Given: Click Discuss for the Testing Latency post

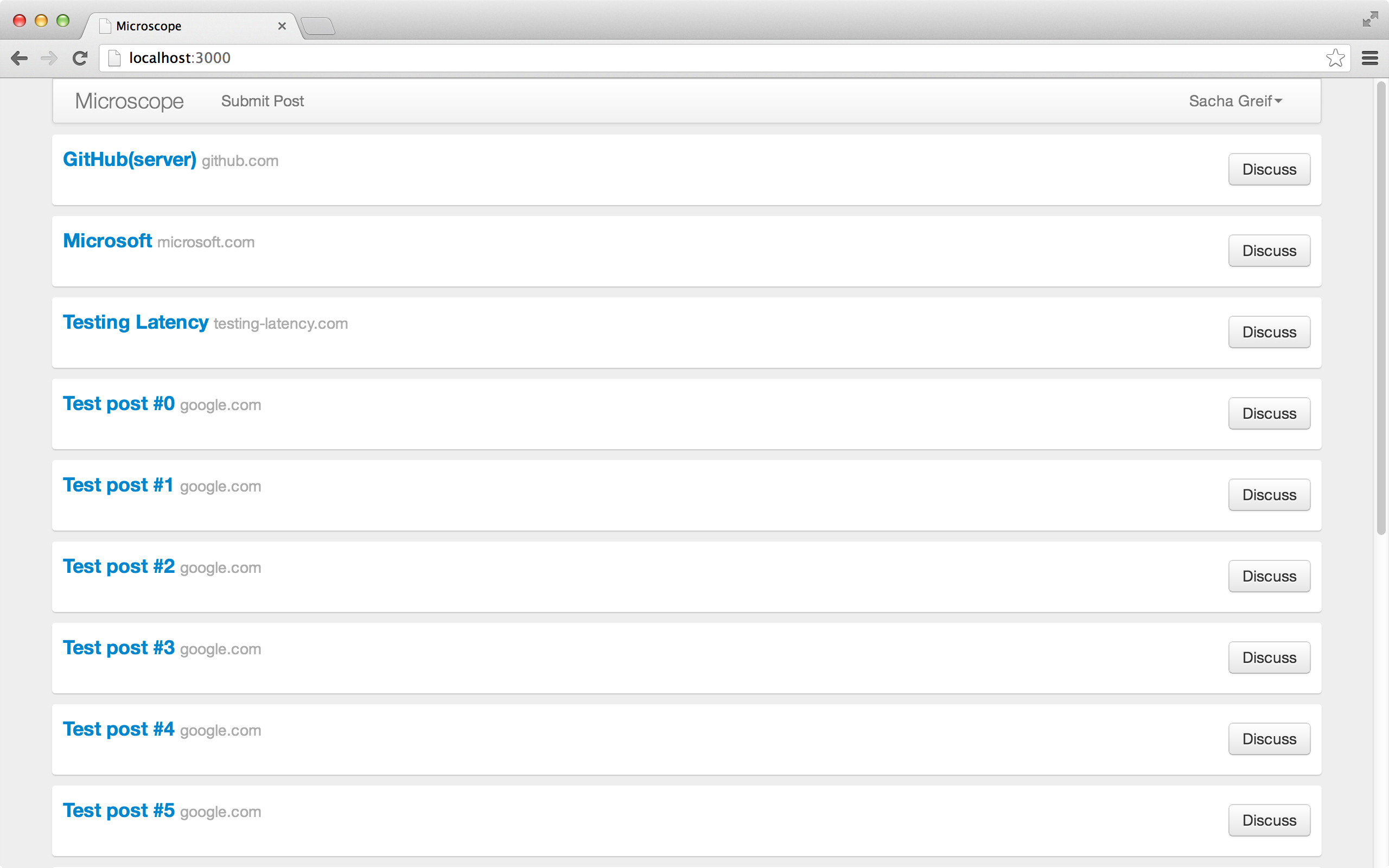Looking at the screenshot, I should [1269, 333].
